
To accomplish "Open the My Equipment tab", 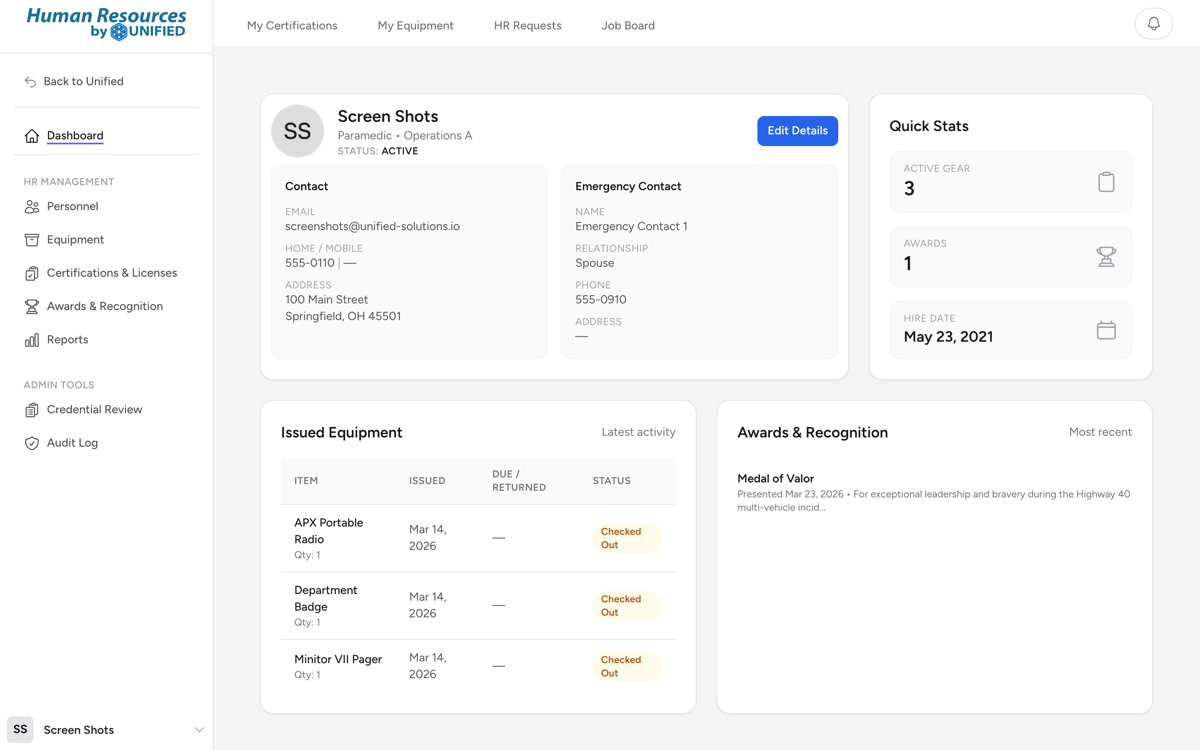I will coord(415,26).
